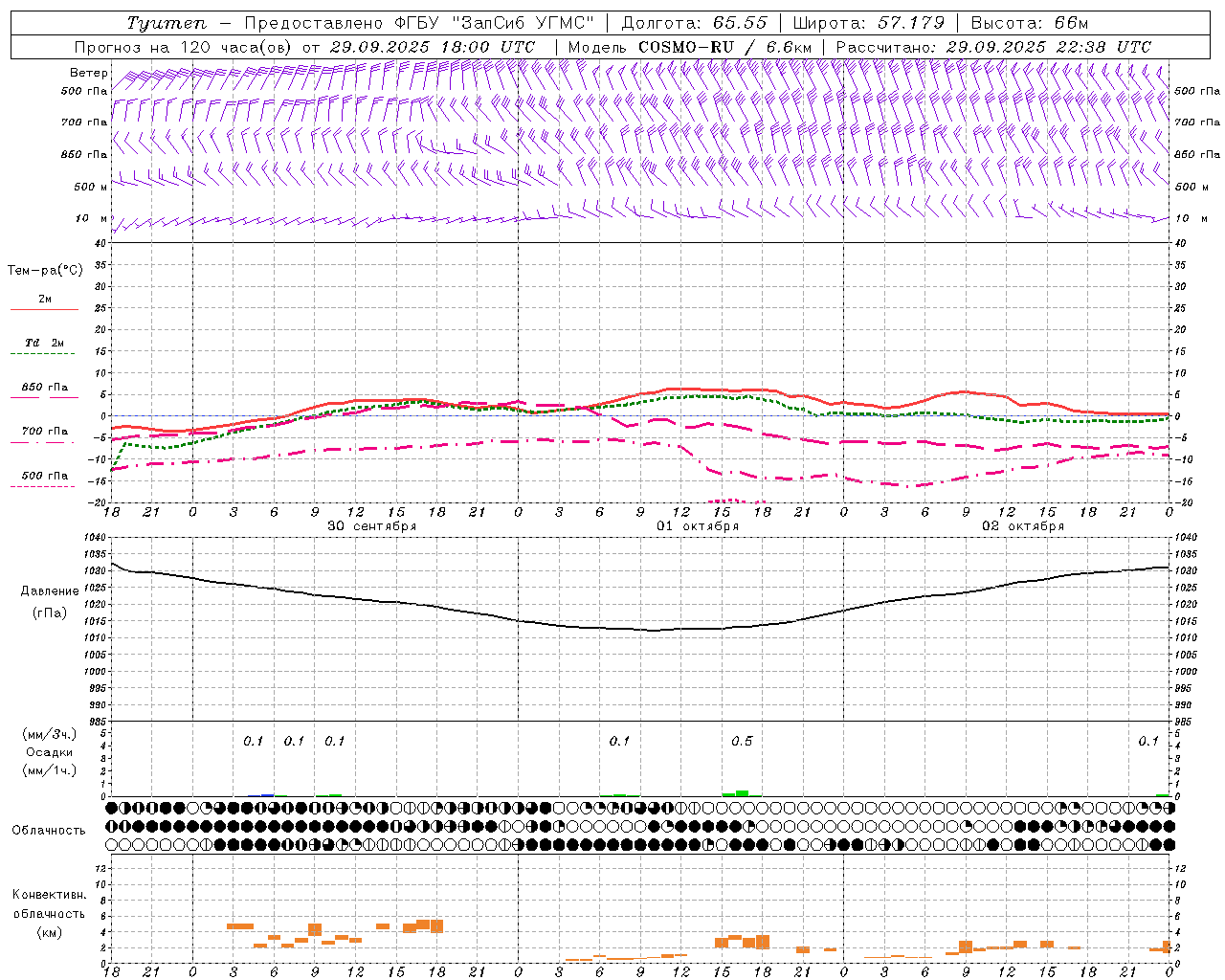Click the Долгота: 65.55 header field
Viewport: 1225px width, 980px height.
pyautogui.click(x=696, y=23)
